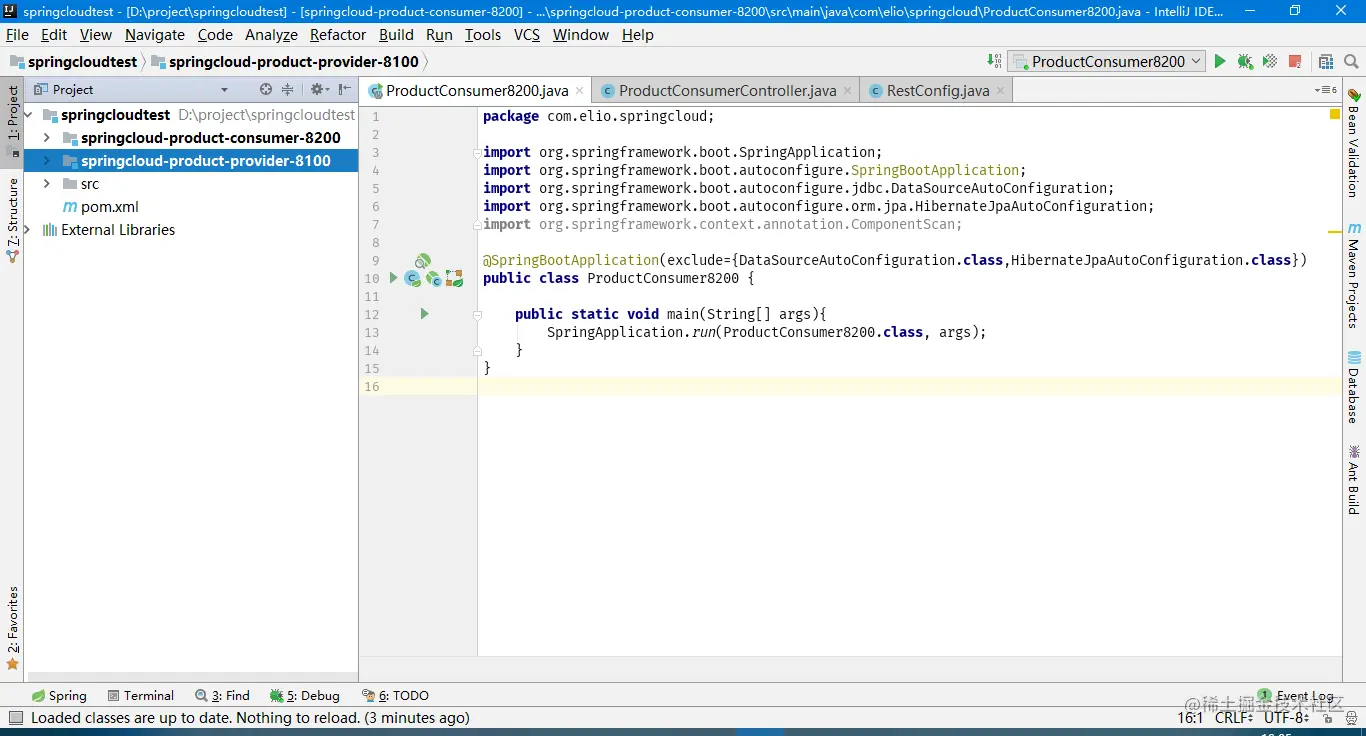Click the springcloudtest breadcrumb in navigation bar
The height and width of the screenshot is (736, 1366).
[73, 62]
